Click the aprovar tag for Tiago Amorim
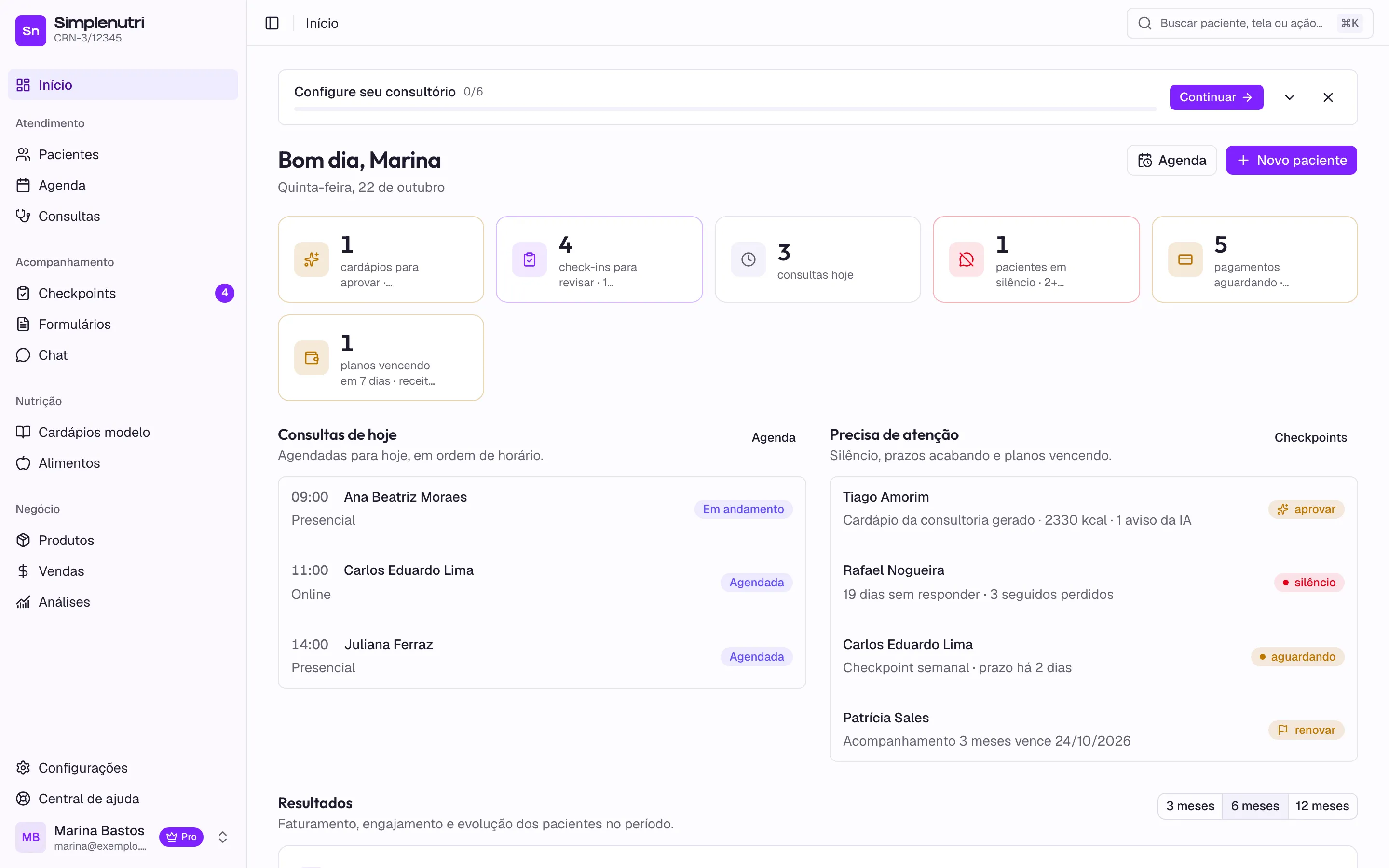1389x868 pixels. tap(1306, 509)
